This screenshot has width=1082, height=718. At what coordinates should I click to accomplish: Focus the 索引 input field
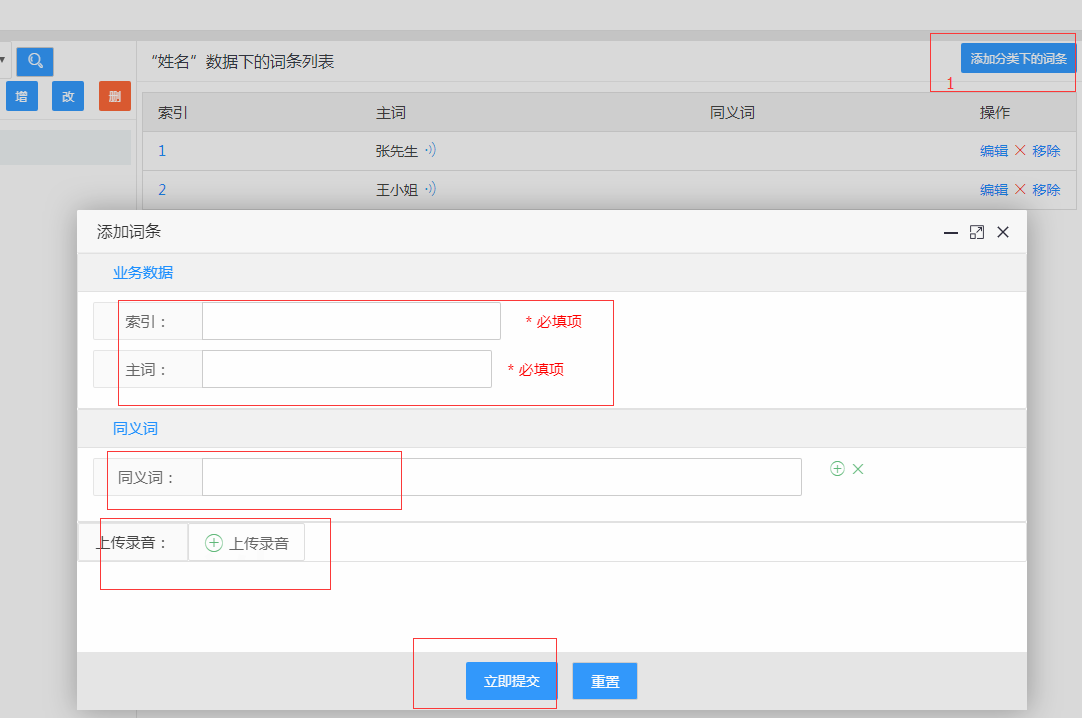pos(351,321)
